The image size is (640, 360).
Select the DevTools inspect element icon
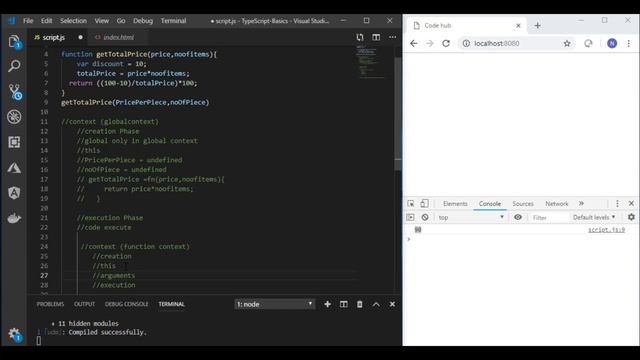411,203
